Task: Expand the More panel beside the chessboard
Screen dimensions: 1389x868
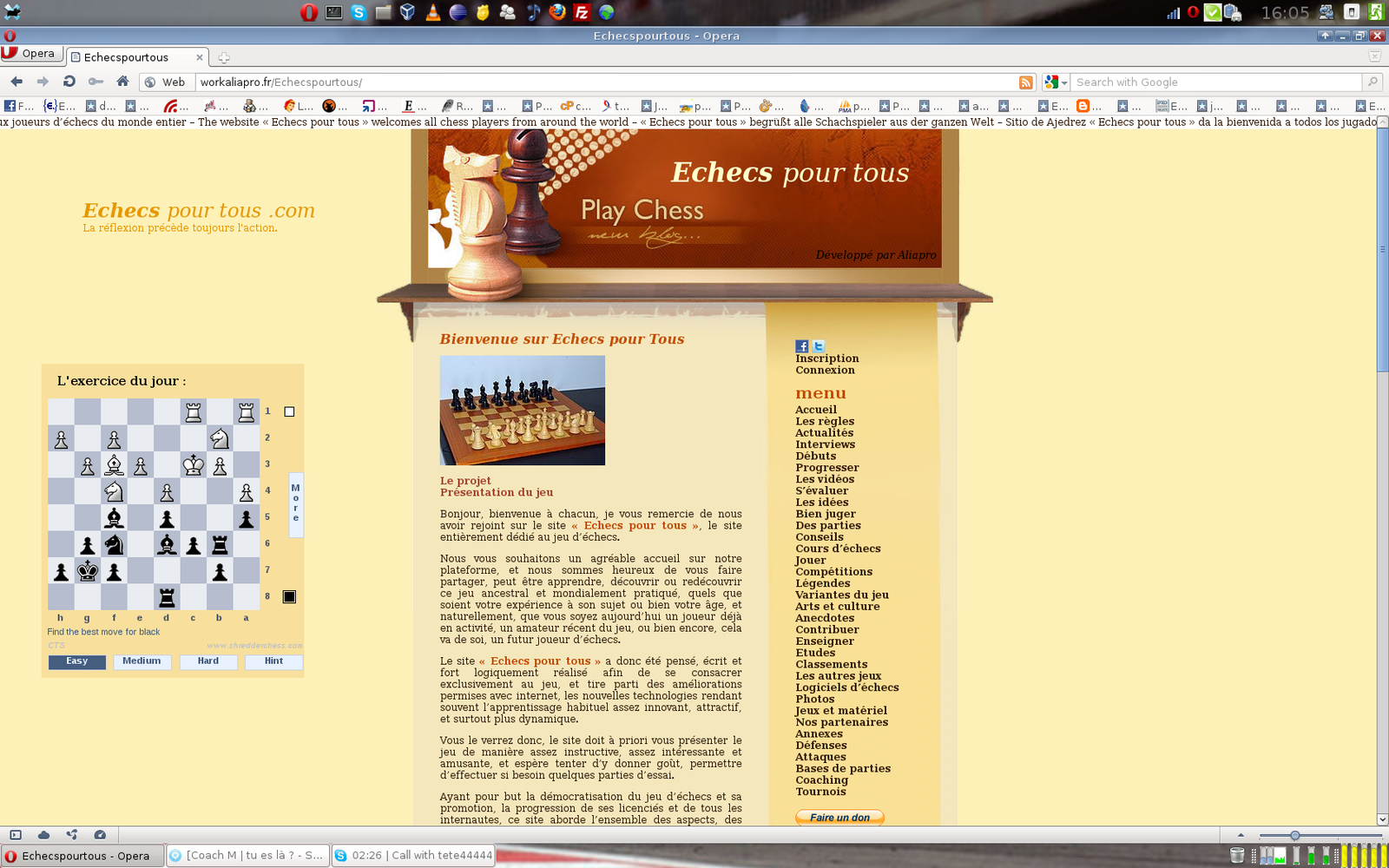Action: coord(296,503)
